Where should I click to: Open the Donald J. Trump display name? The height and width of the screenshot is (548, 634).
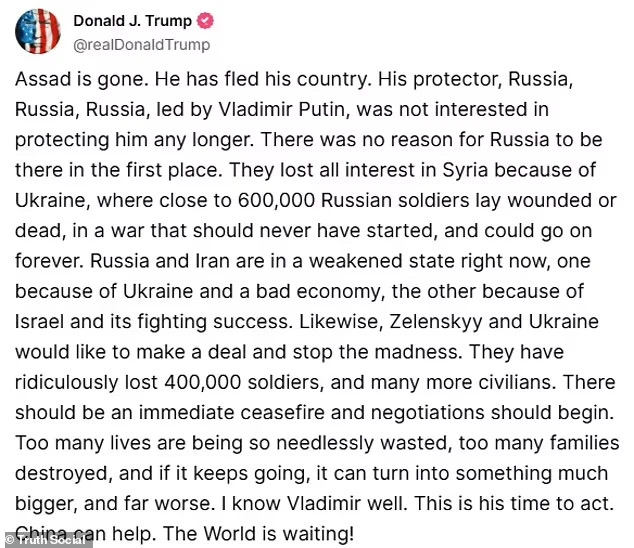point(132,21)
